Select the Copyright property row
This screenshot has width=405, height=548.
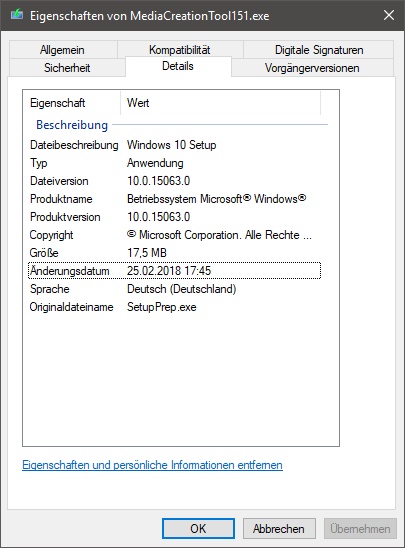[174, 235]
